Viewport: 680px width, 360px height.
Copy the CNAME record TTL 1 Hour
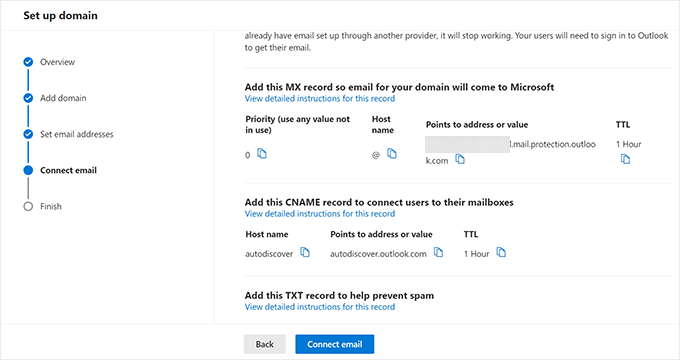coord(501,252)
